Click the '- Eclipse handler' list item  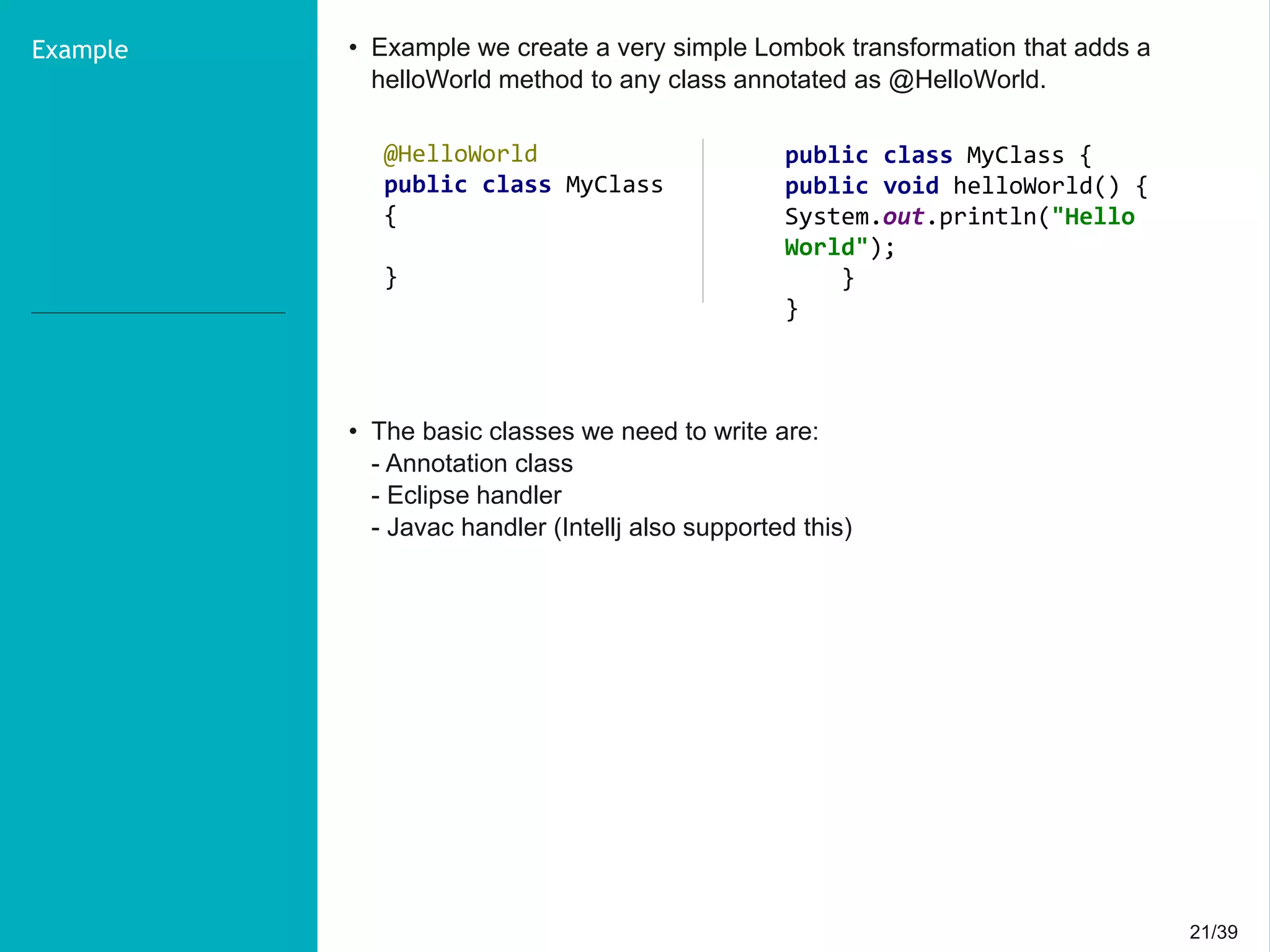click(466, 495)
